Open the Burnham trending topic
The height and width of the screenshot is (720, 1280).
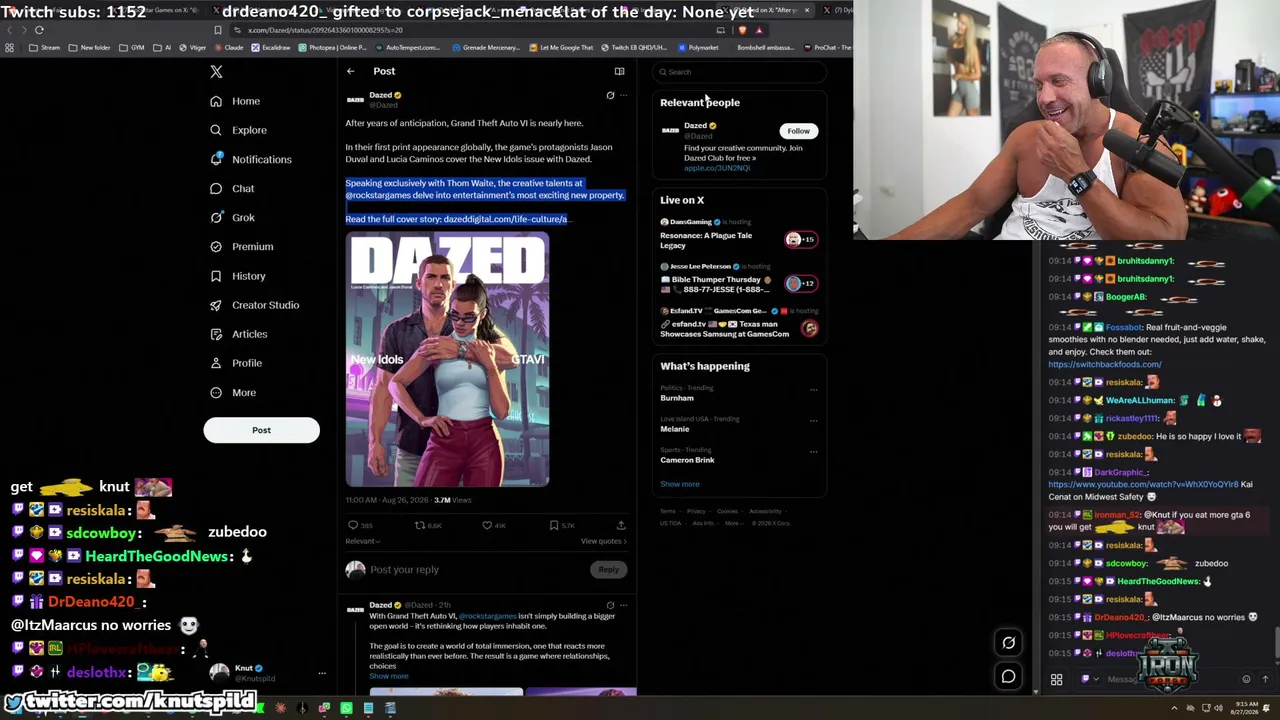coord(677,398)
